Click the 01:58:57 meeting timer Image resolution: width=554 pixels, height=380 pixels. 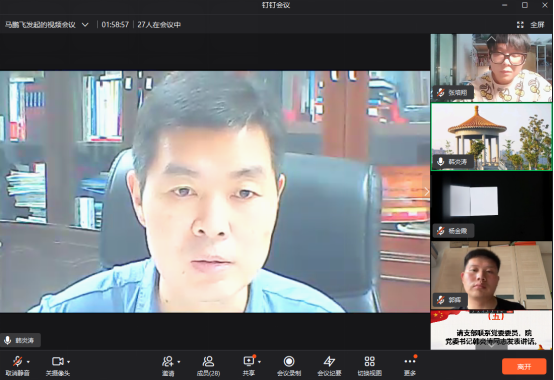115,25
